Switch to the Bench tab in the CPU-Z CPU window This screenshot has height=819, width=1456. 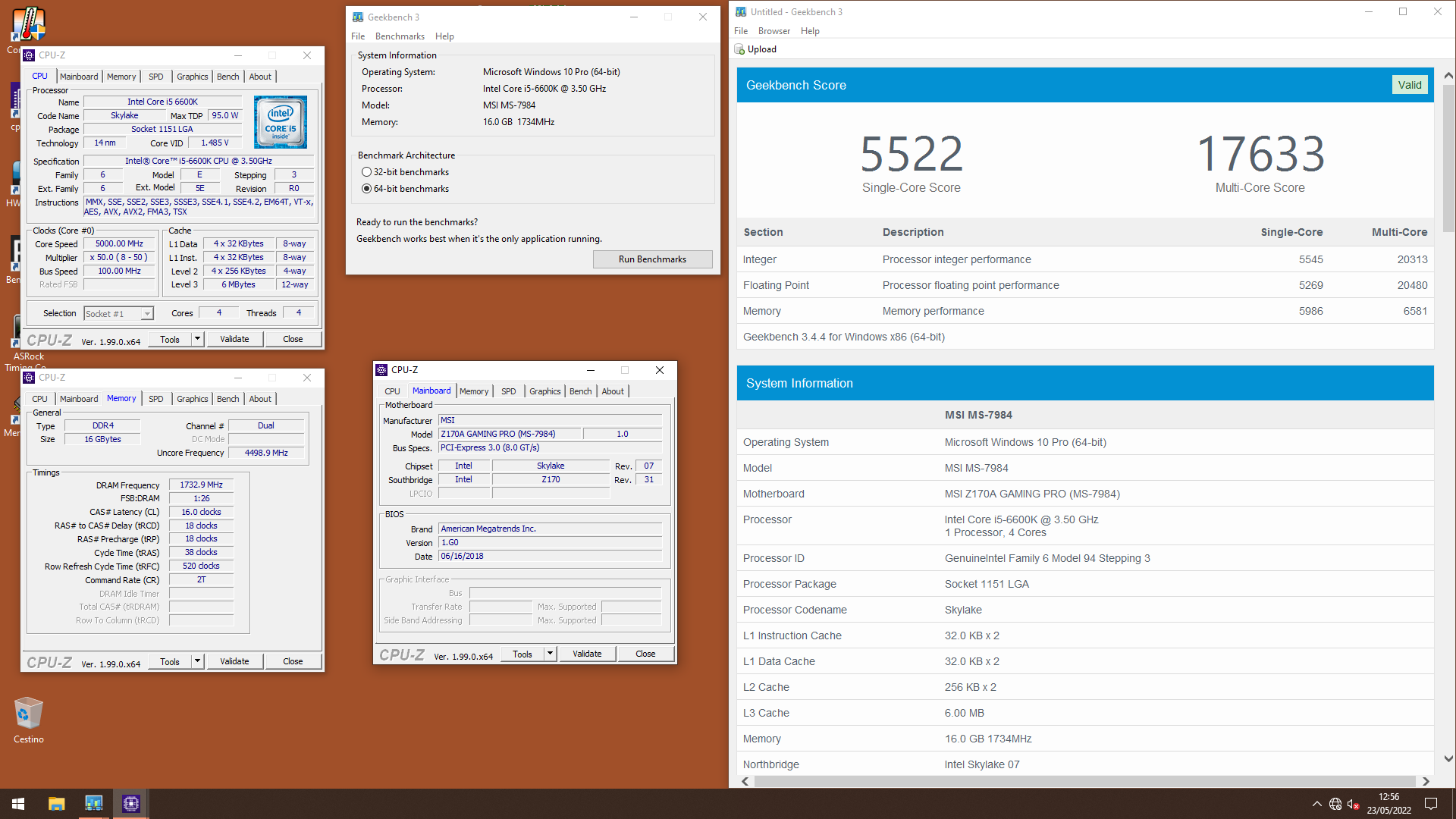tap(227, 77)
